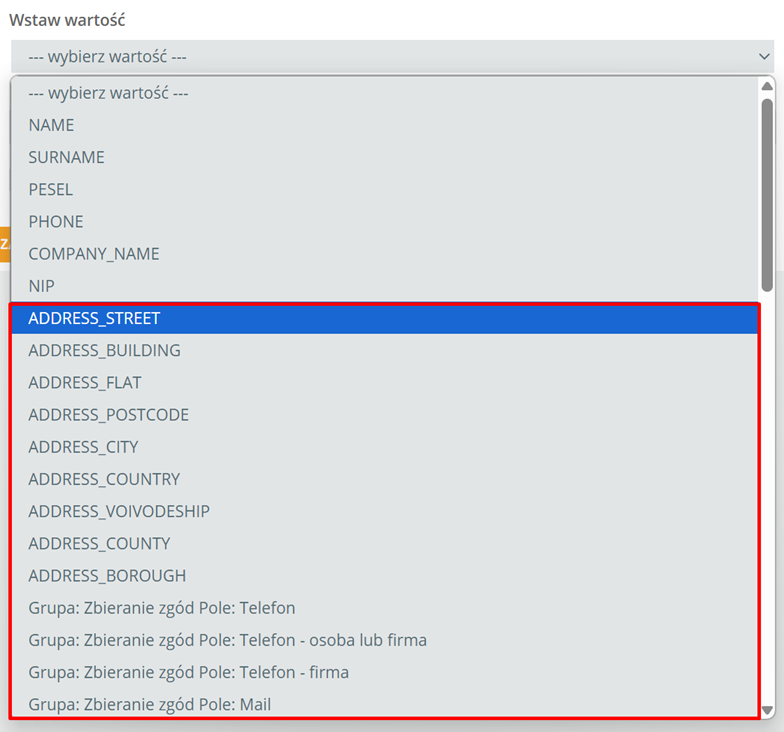Image resolution: width=784 pixels, height=732 pixels.
Task: Choose PESEL from the dropdown list
Action: 51,189
